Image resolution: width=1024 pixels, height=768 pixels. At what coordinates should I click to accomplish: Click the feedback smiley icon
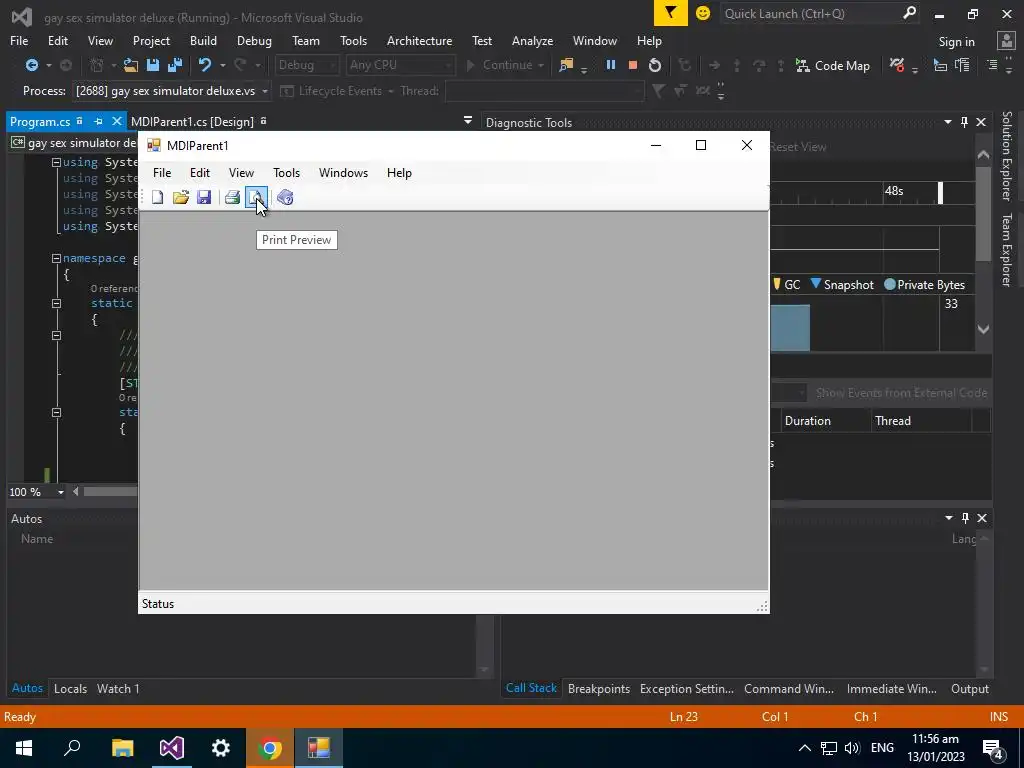pyautogui.click(x=703, y=13)
